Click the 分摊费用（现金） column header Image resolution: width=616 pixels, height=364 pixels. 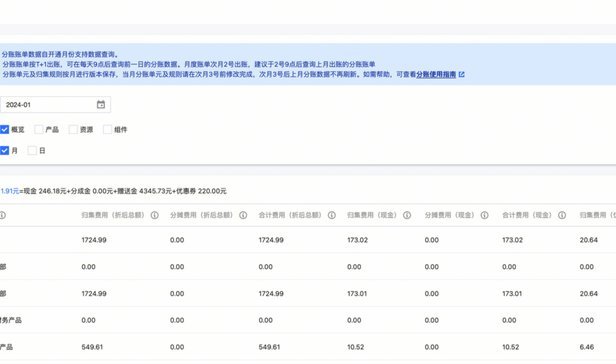pos(449,215)
